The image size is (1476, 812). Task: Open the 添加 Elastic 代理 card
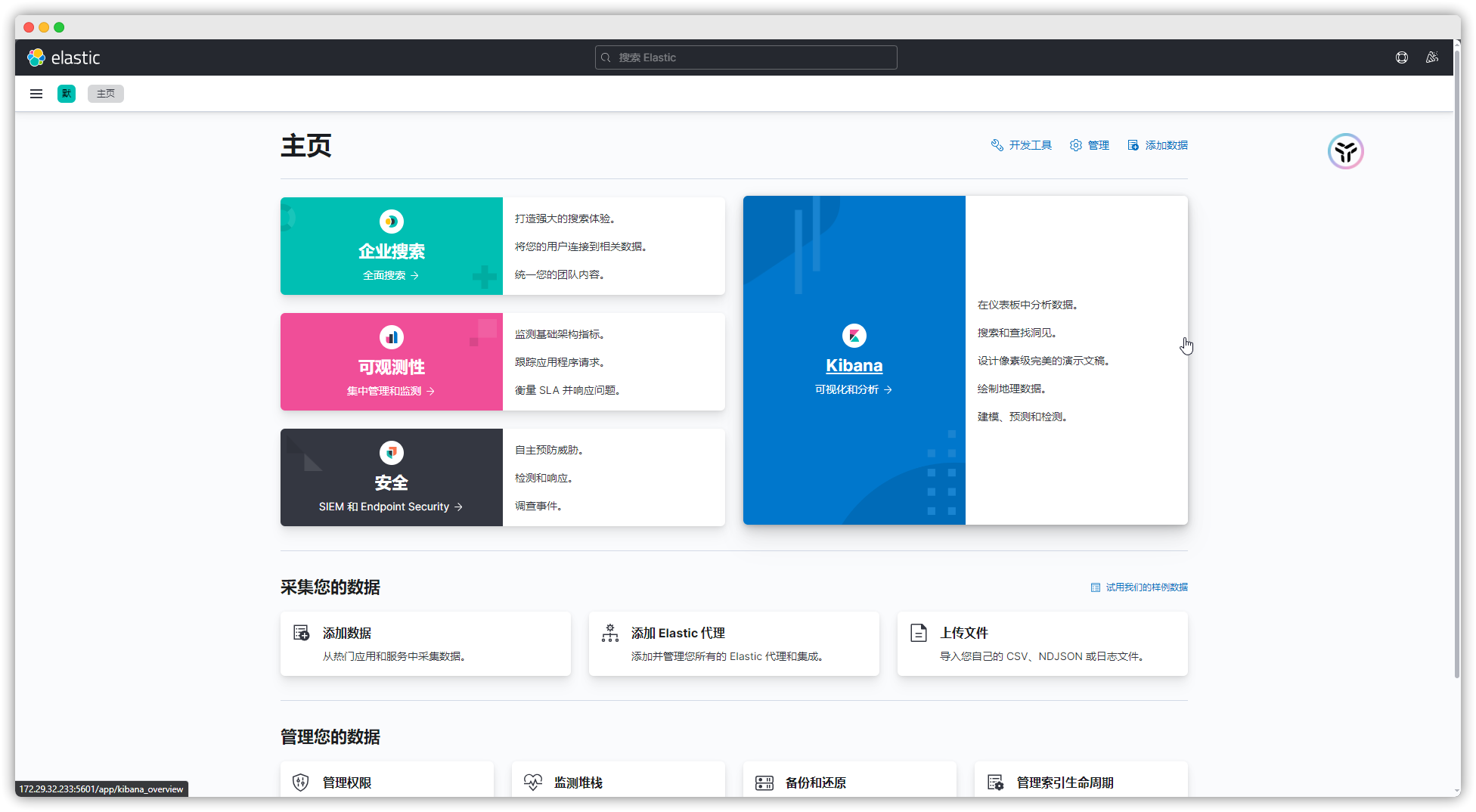(734, 644)
